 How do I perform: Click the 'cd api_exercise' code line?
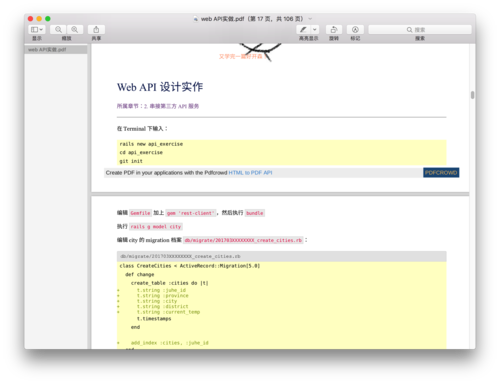[x=141, y=152]
